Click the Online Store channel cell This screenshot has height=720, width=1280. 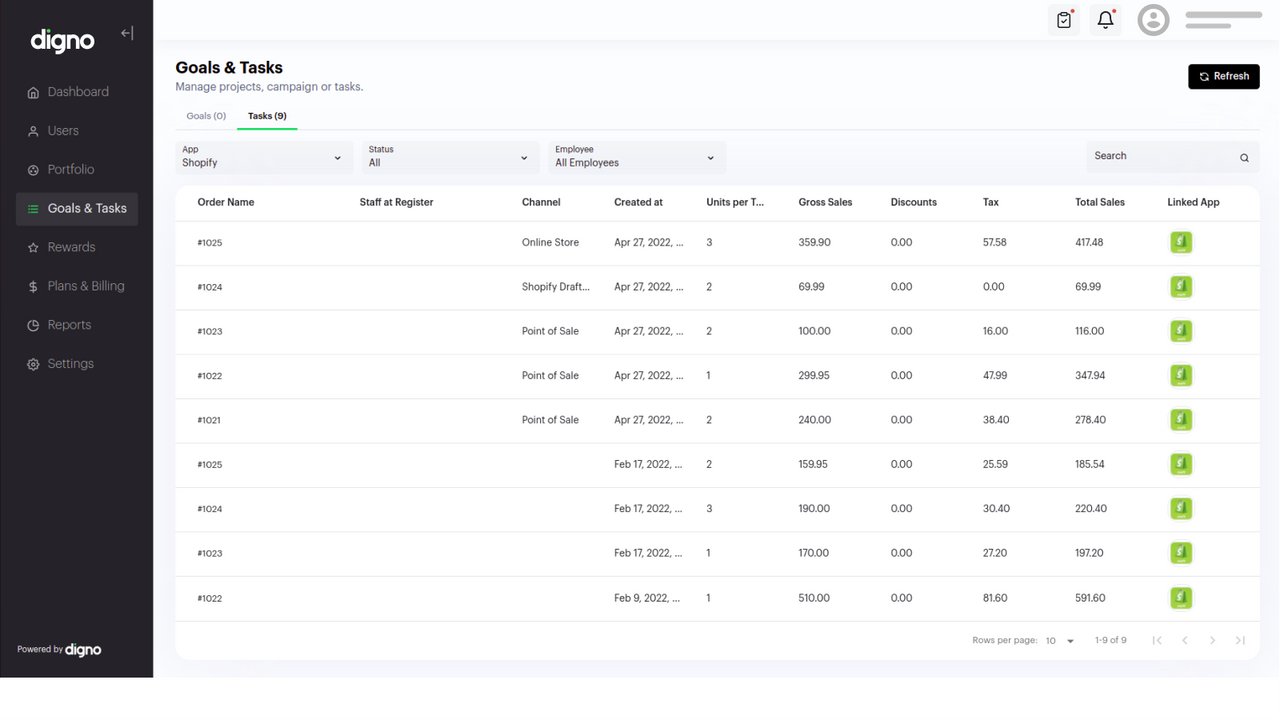click(550, 242)
